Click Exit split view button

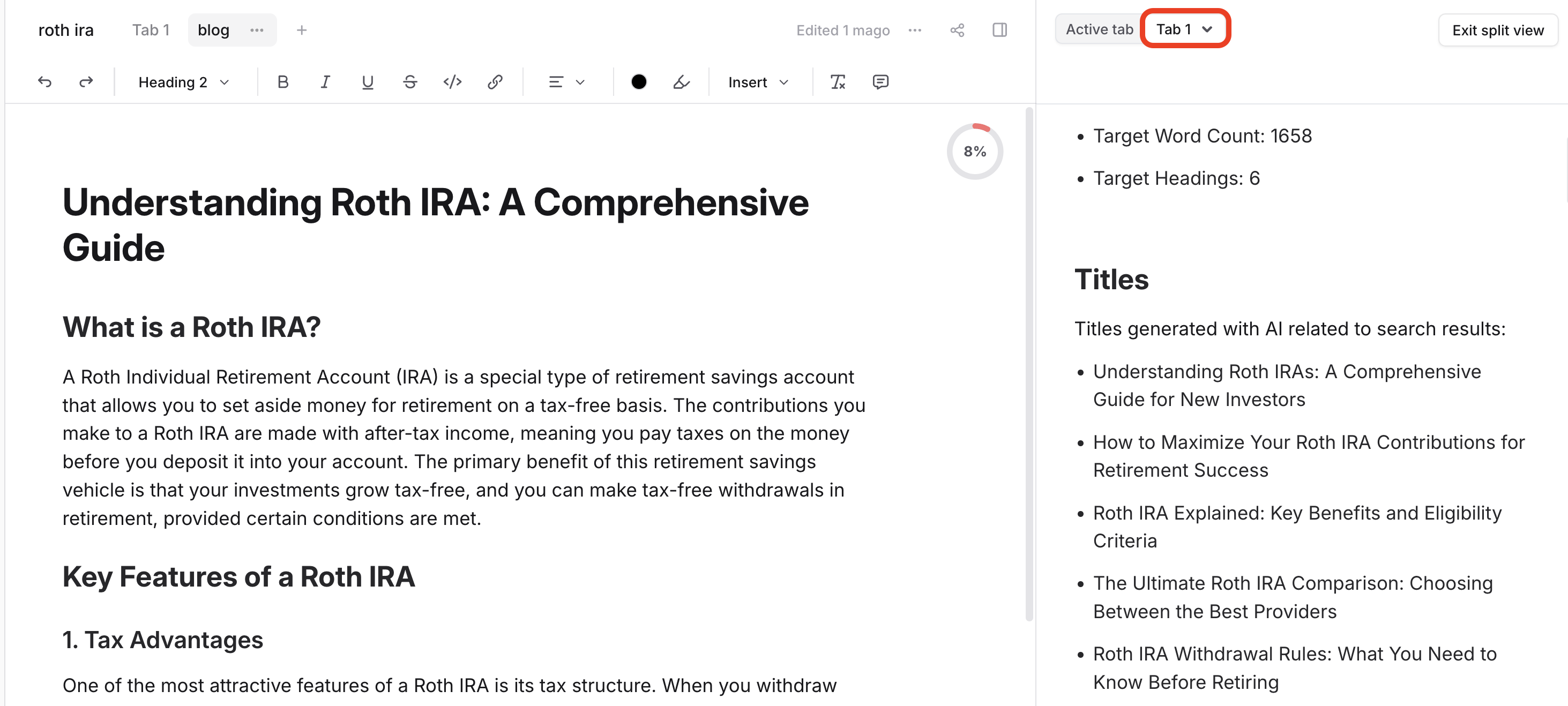click(x=1497, y=31)
